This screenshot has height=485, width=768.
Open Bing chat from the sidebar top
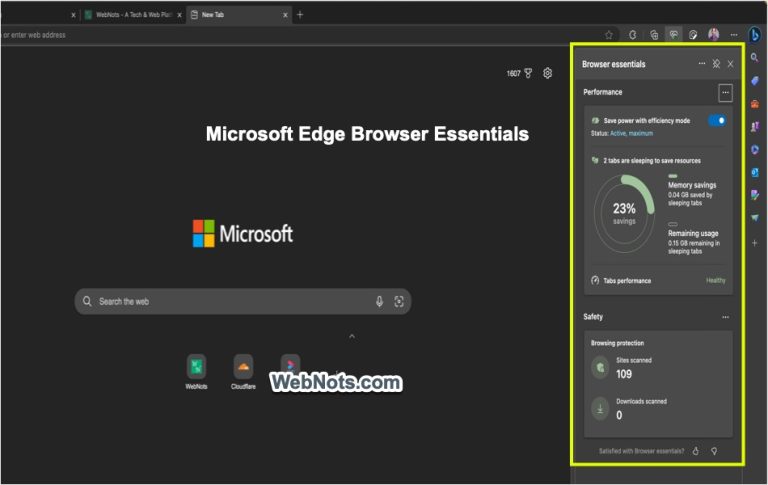point(755,35)
